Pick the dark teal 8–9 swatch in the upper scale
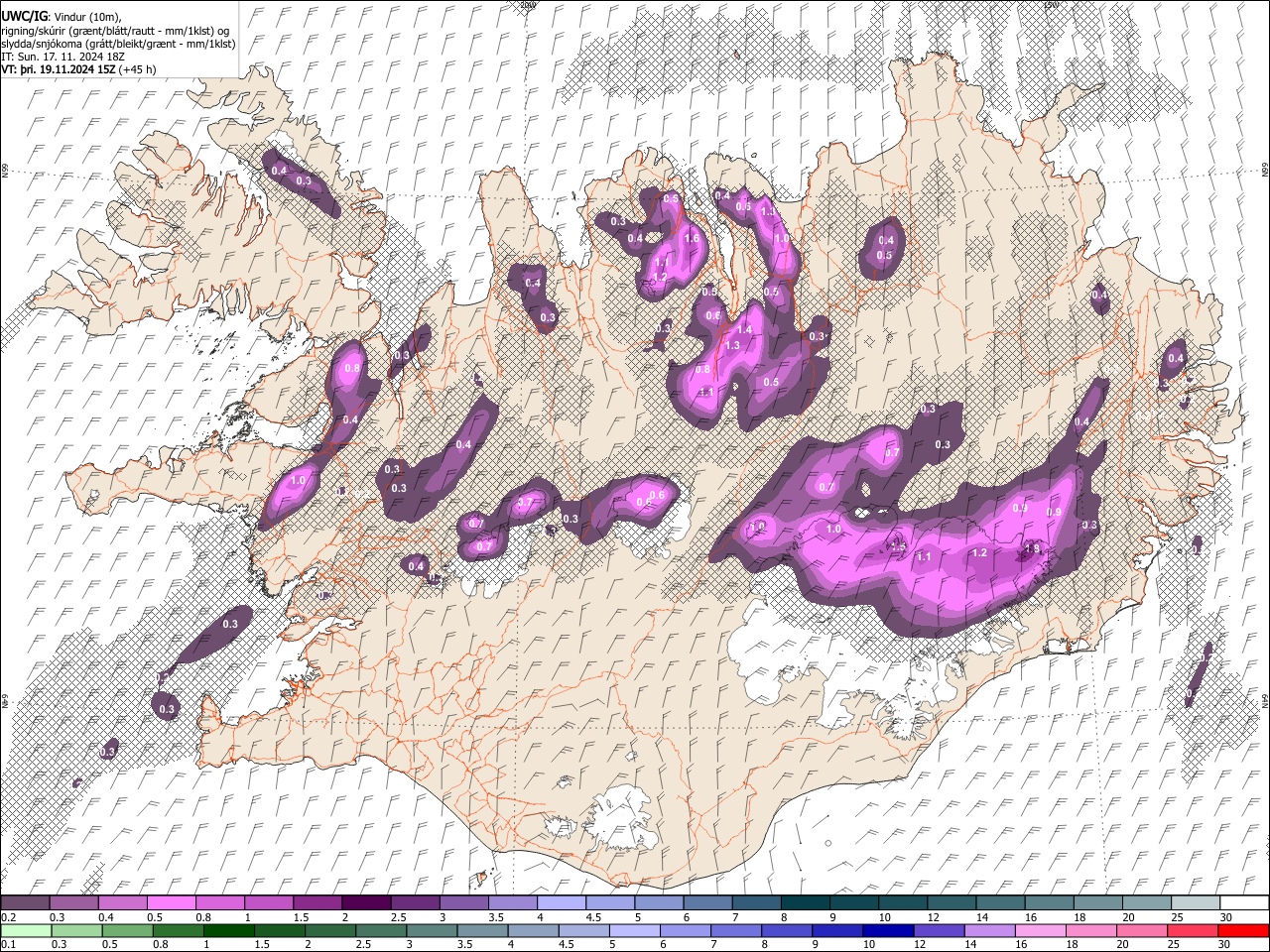 [x=807, y=903]
